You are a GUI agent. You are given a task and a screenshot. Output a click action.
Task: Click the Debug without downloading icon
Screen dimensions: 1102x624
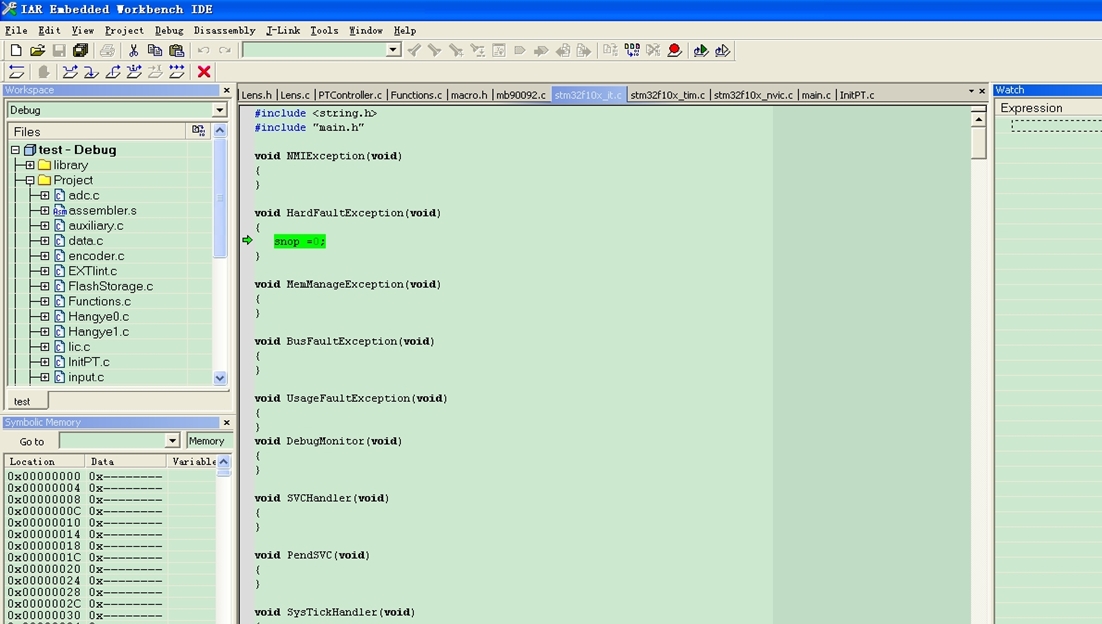click(x=722, y=51)
